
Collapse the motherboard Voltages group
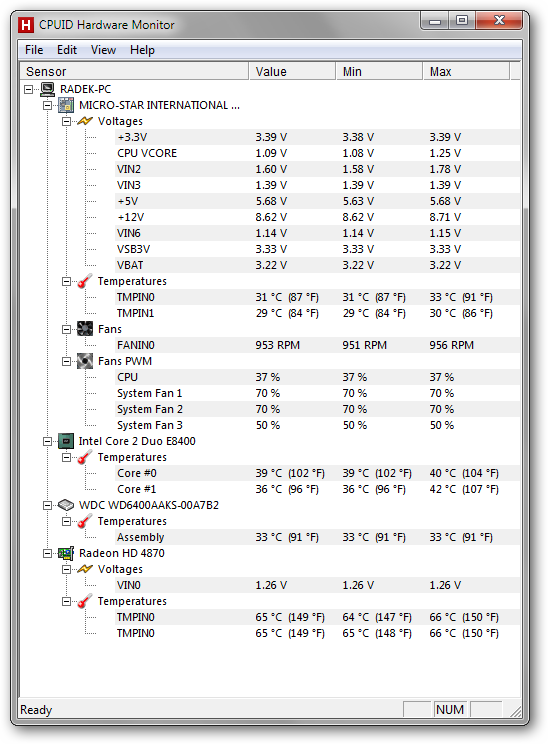click(x=66, y=121)
